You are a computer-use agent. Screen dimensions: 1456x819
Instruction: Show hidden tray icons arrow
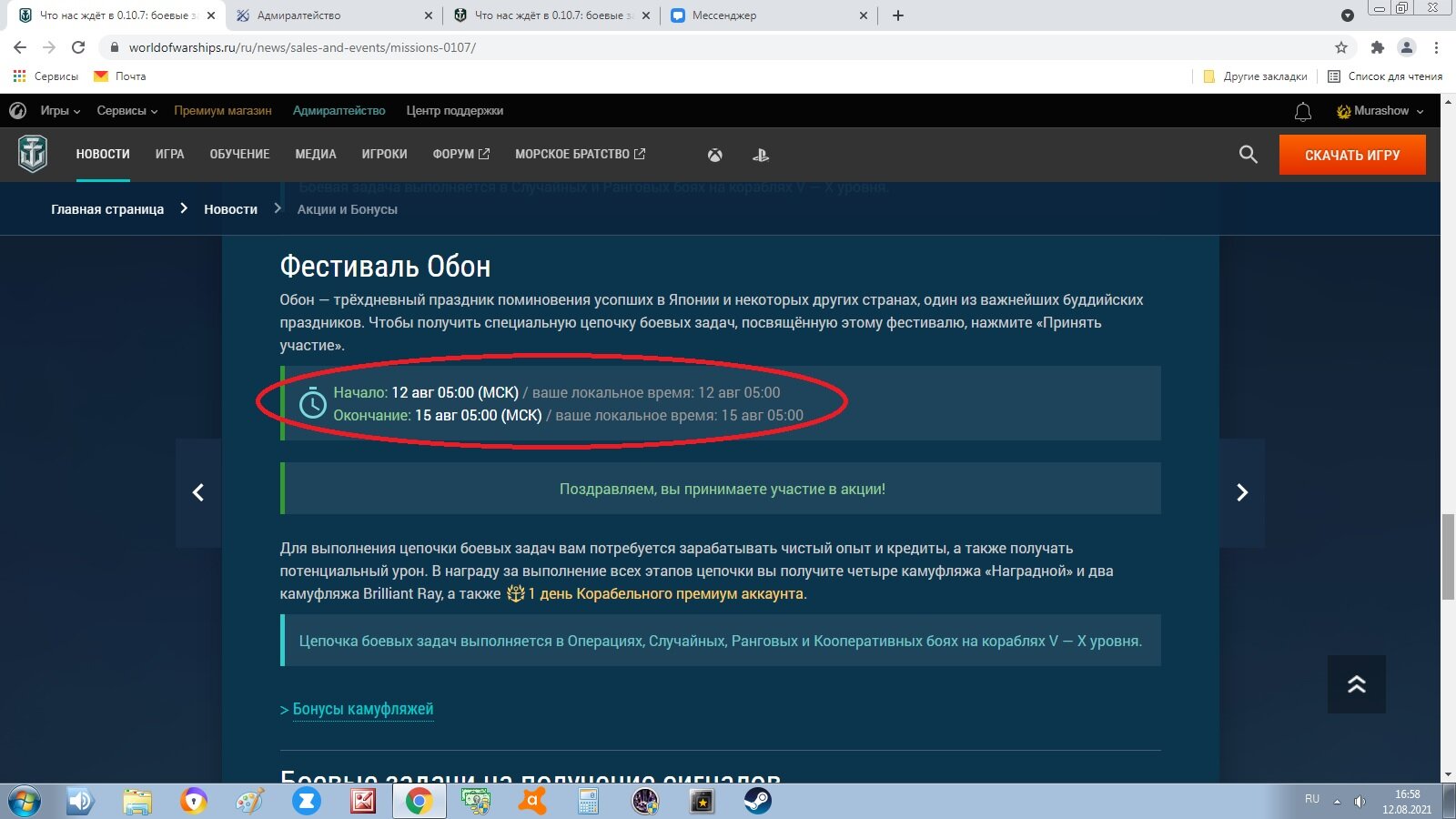[1337, 802]
